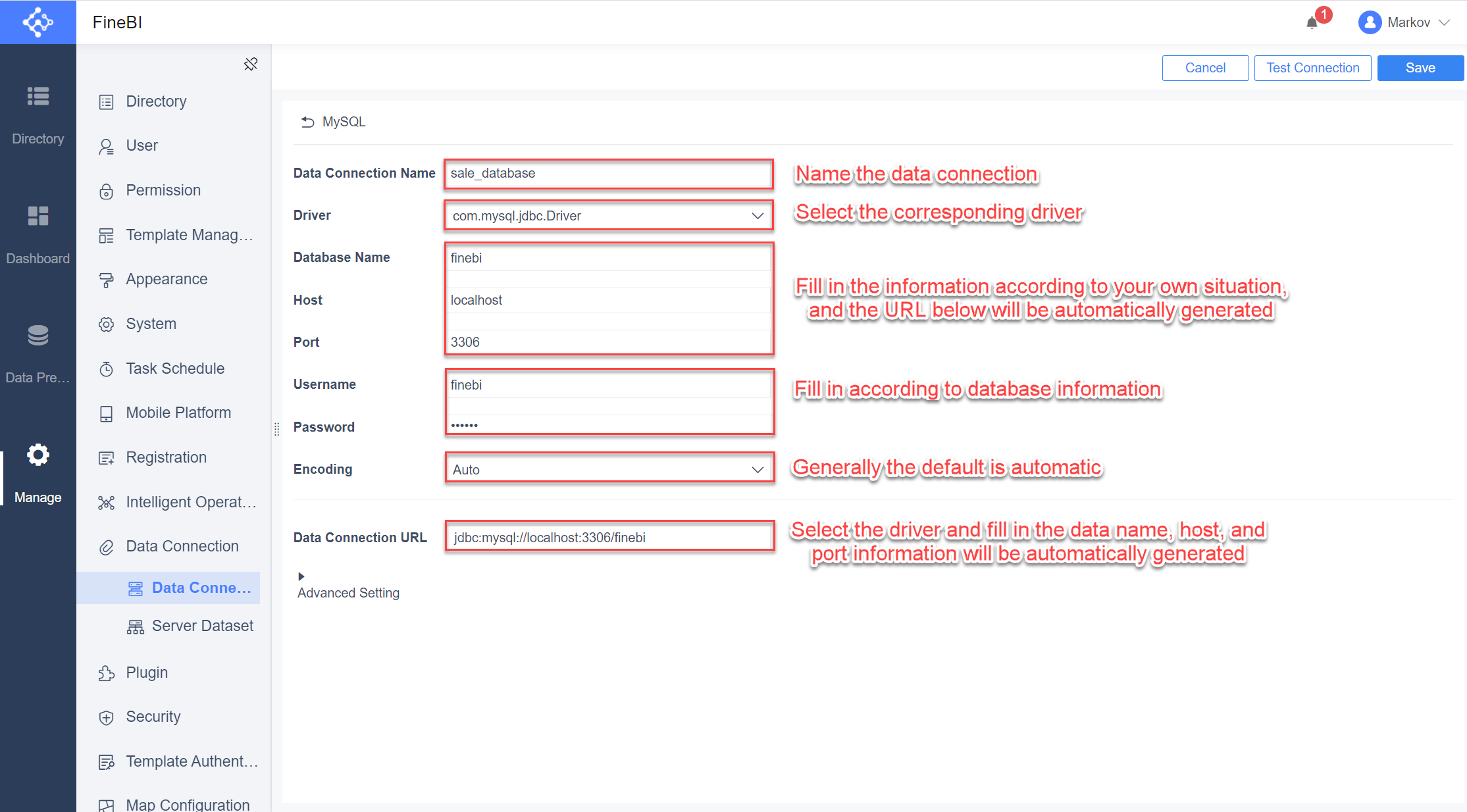Unpin the management side panel
This screenshot has height=812, width=1467.
[x=251, y=64]
